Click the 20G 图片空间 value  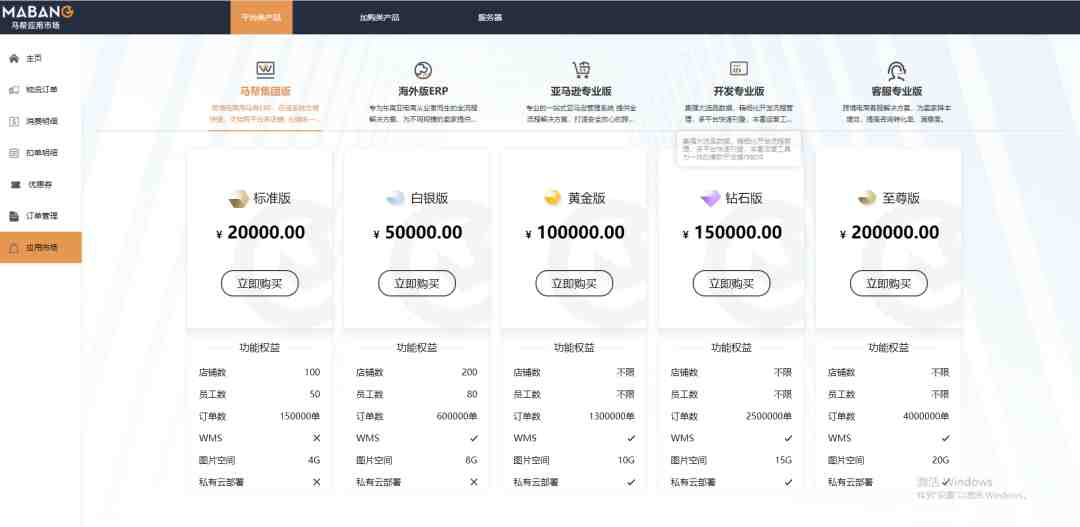point(942,460)
